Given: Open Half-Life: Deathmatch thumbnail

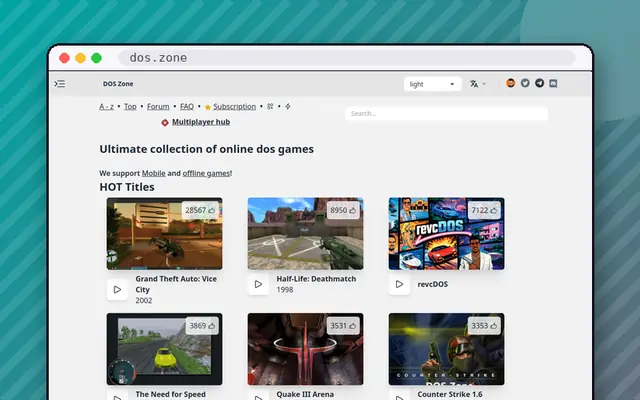Looking at the screenshot, I should pyautogui.click(x=305, y=234).
